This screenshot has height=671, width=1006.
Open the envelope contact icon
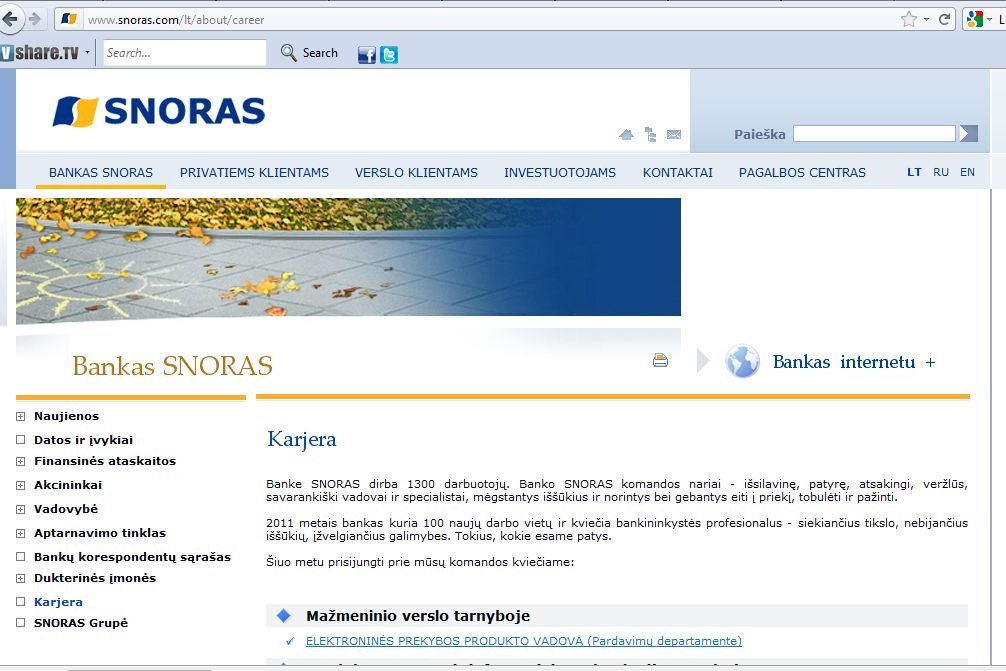pyautogui.click(x=674, y=134)
